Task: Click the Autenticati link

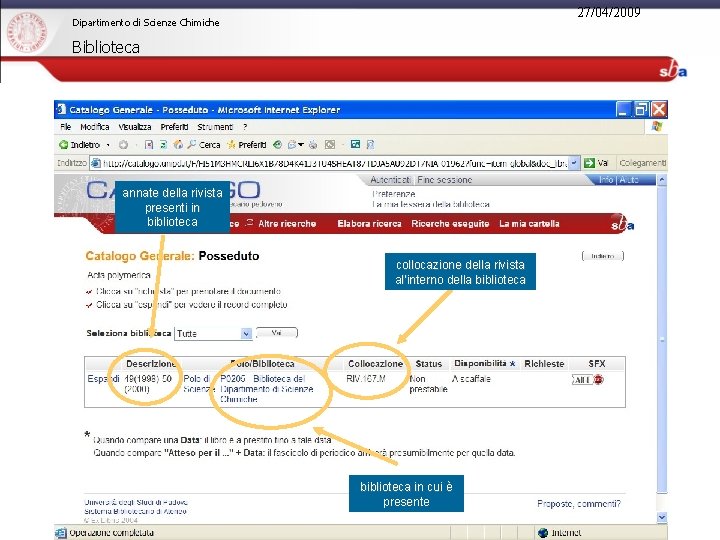Action: 390,180
